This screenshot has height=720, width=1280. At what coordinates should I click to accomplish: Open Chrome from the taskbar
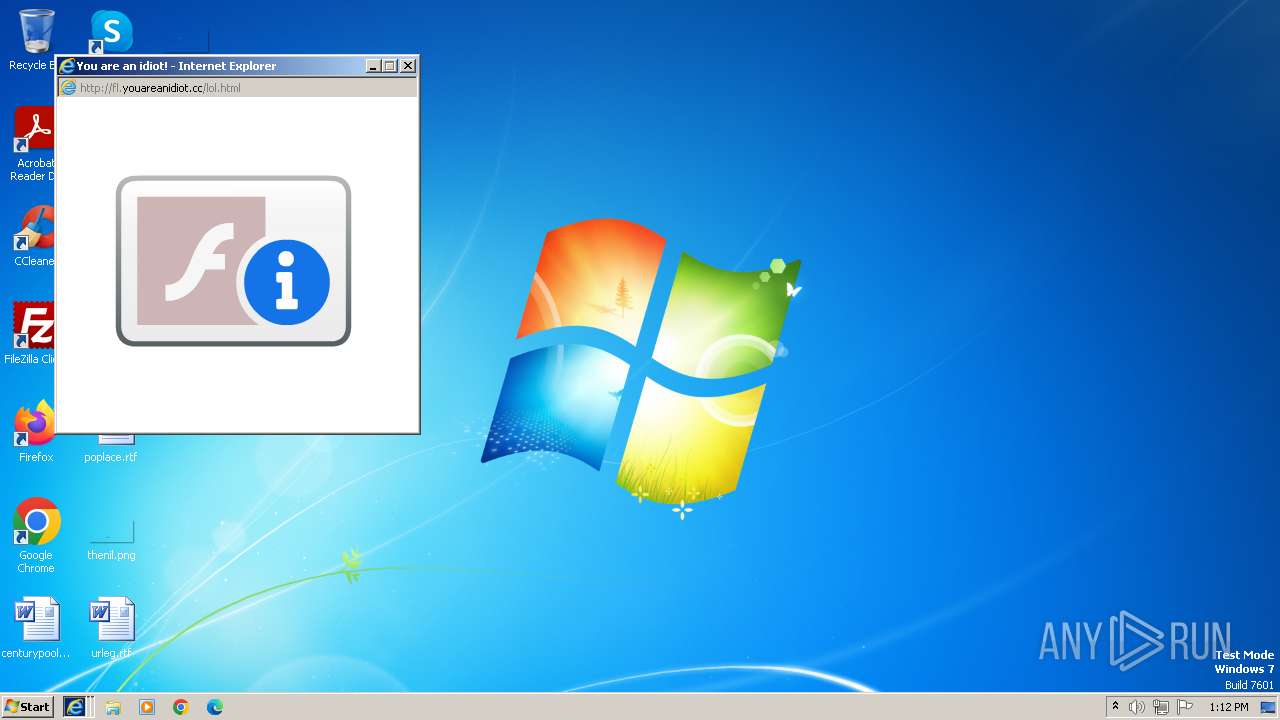181,707
